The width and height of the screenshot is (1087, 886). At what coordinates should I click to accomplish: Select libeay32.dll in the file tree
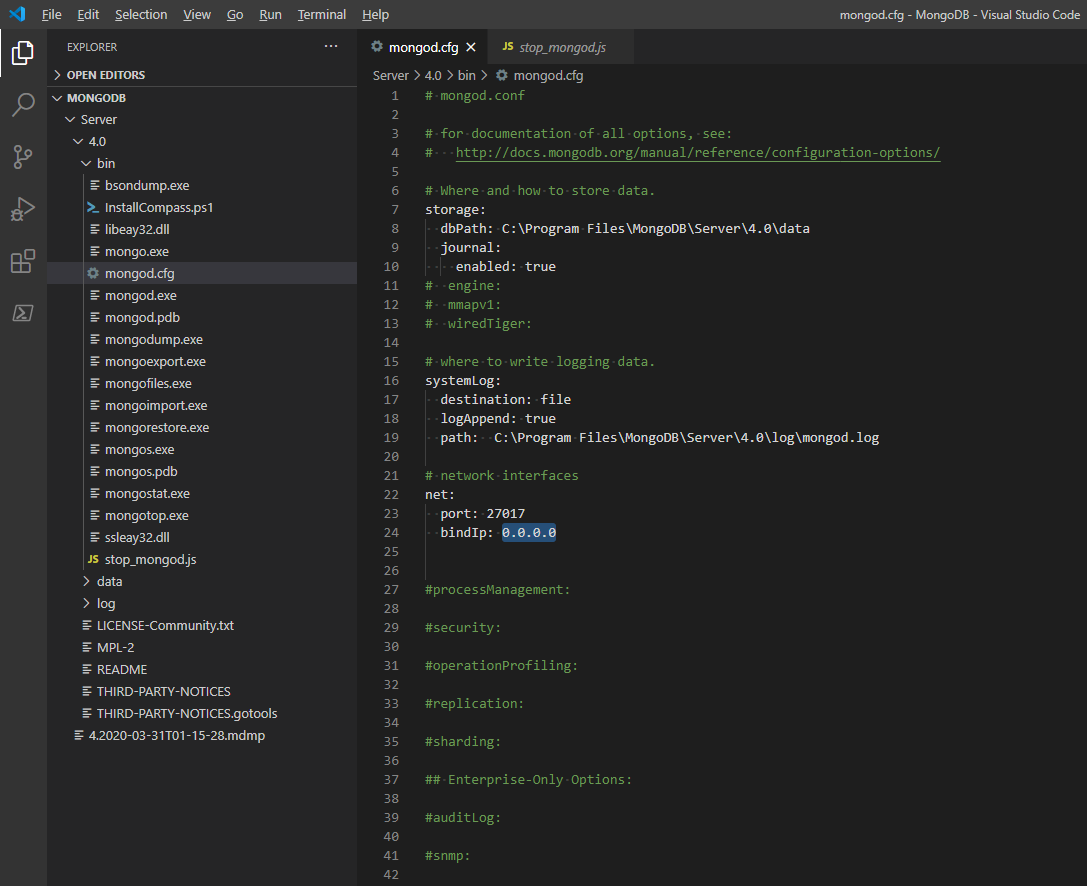[x=202, y=229]
